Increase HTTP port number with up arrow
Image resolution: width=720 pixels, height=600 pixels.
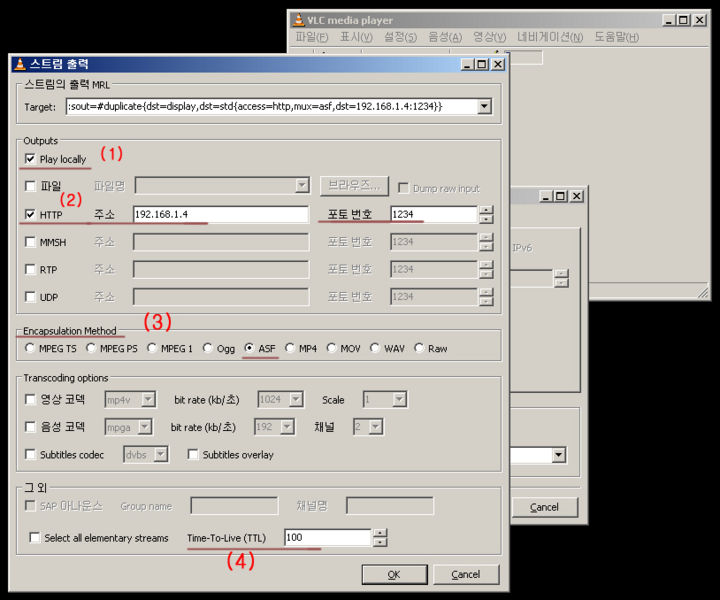click(x=486, y=210)
